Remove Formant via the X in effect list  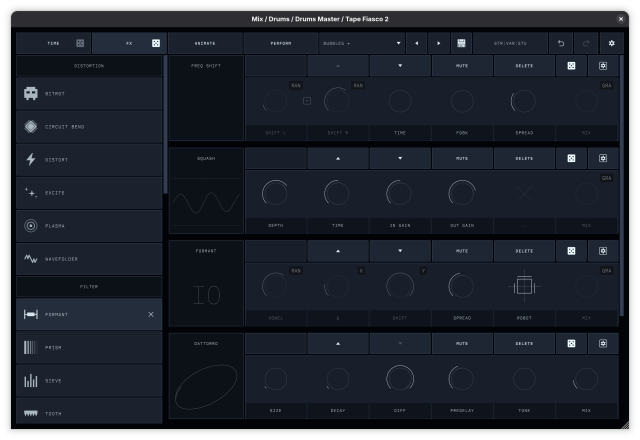point(151,314)
